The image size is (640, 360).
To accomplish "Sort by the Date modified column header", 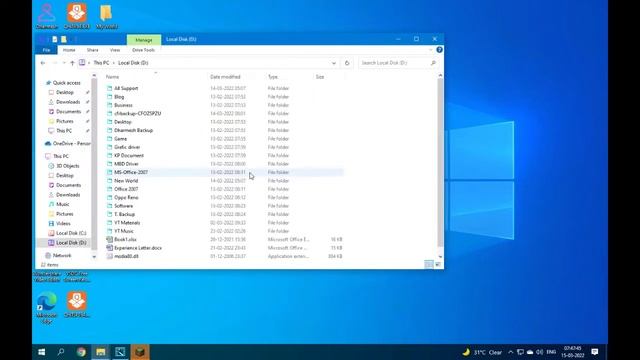I will coord(225,77).
